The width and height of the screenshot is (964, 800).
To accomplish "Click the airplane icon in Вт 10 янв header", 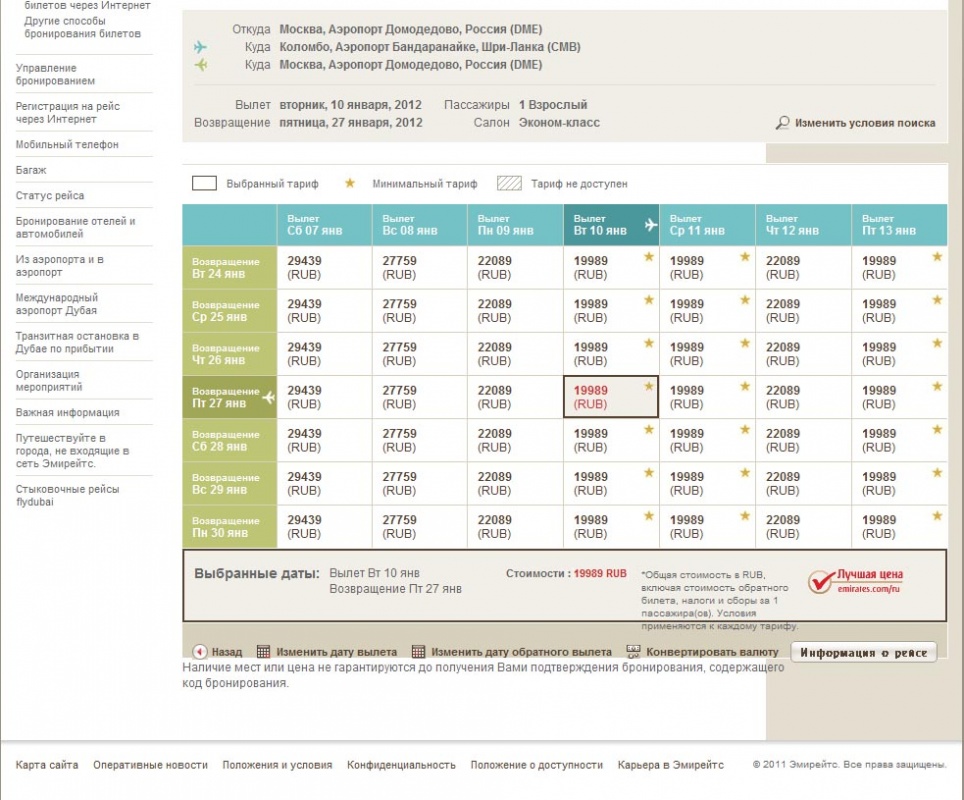I will (x=651, y=225).
